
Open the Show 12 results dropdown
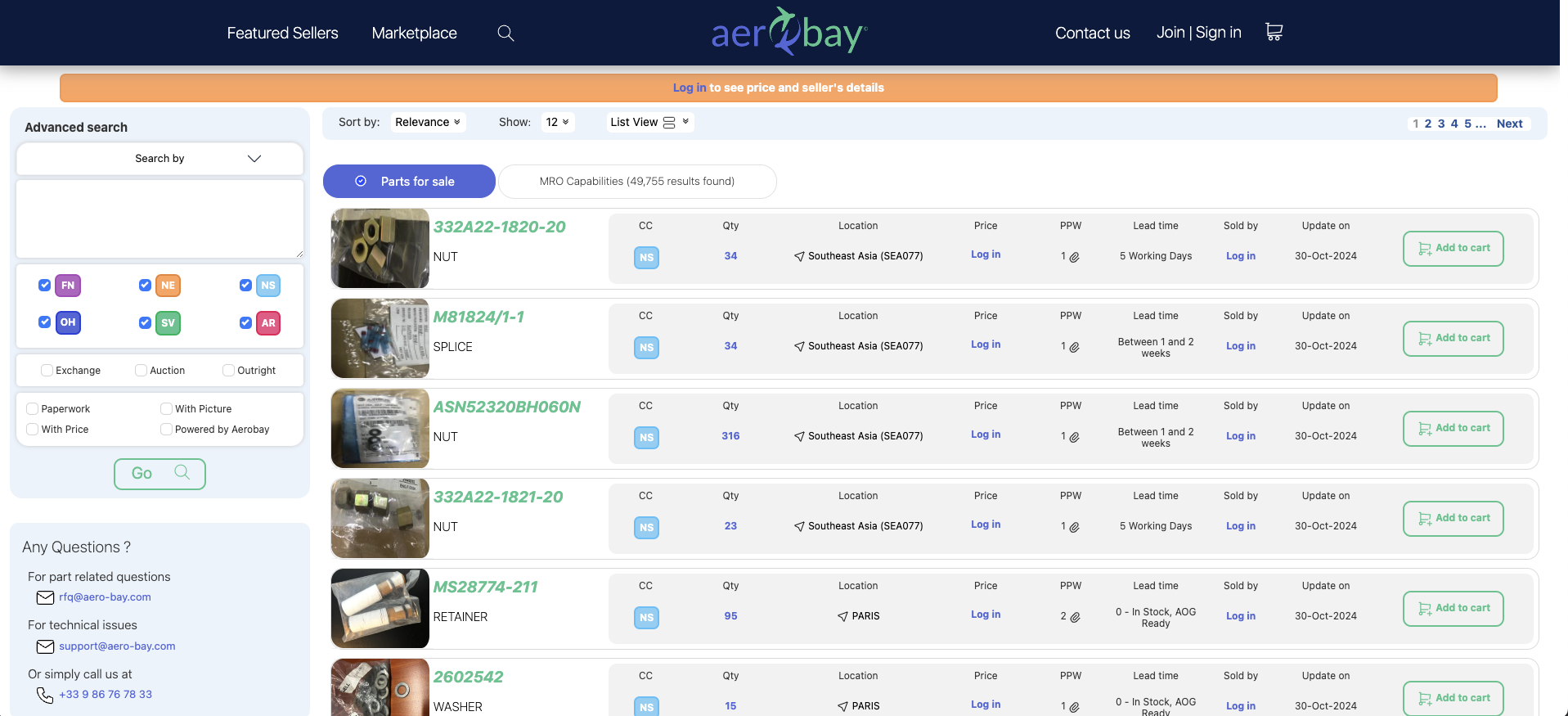tap(558, 122)
